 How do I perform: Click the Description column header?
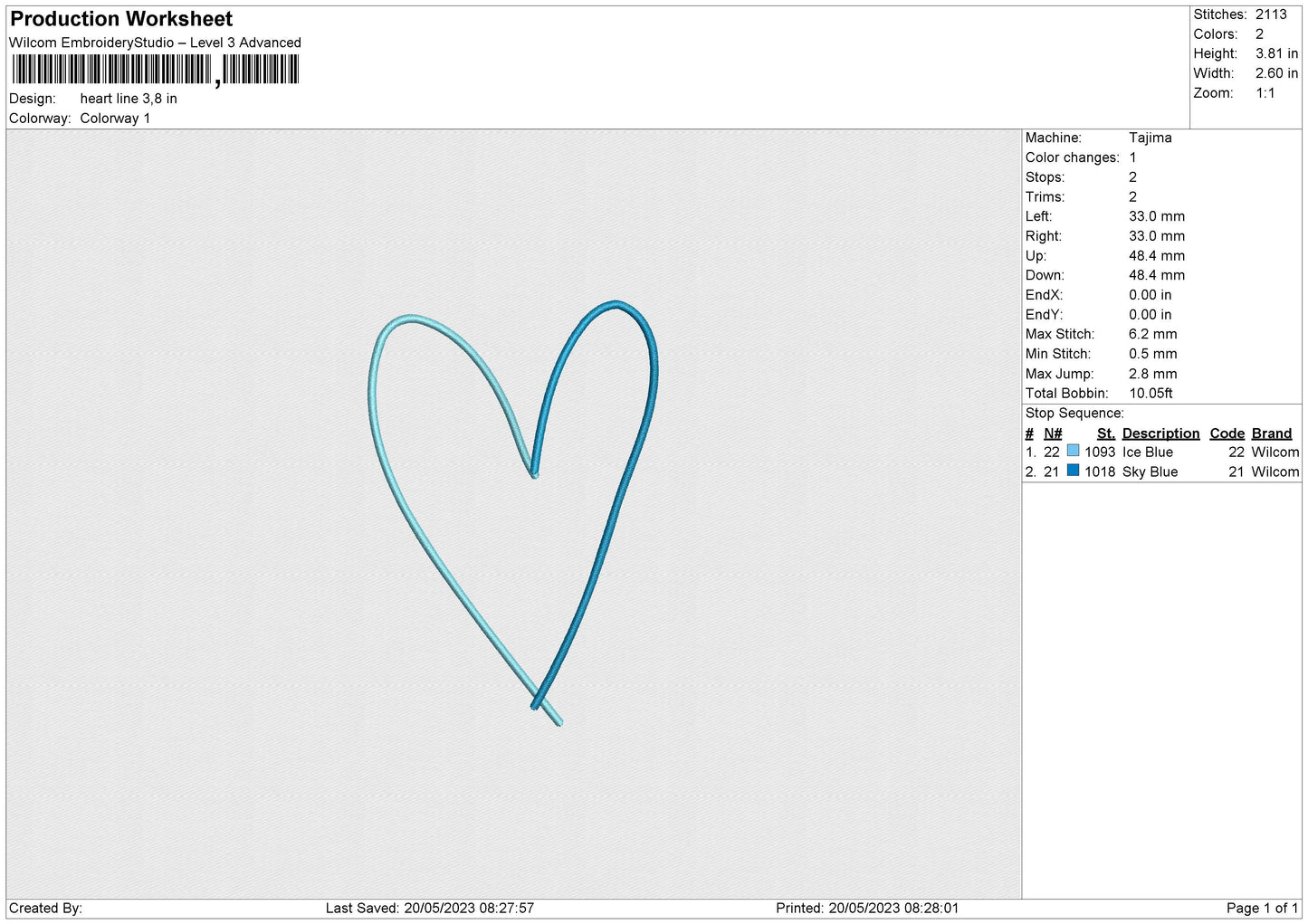coord(1160,433)
